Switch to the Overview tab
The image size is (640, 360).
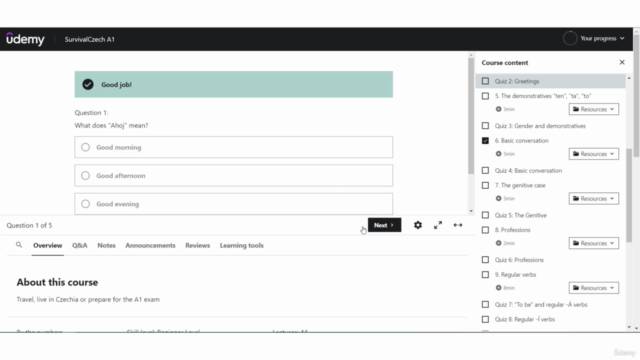[x=47, y=245]
